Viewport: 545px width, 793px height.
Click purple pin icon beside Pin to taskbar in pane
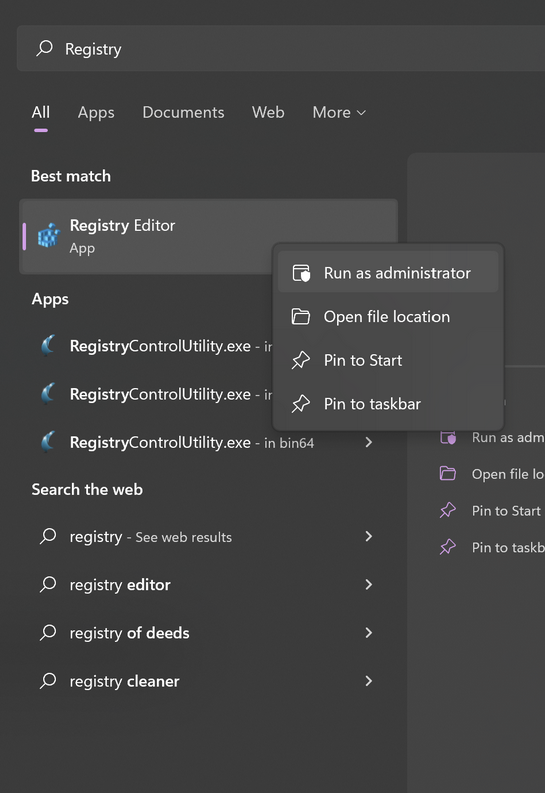[x=448, y=547]
